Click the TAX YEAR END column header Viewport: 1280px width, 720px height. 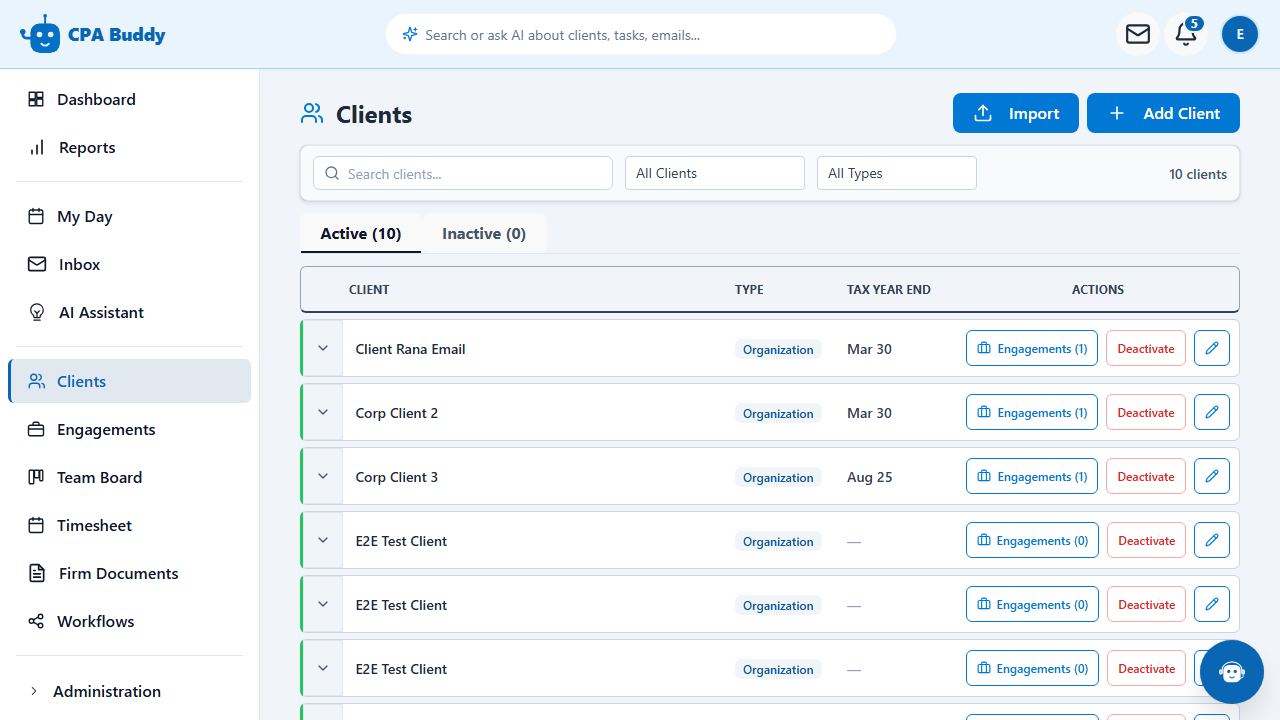(x=889, y=290)
